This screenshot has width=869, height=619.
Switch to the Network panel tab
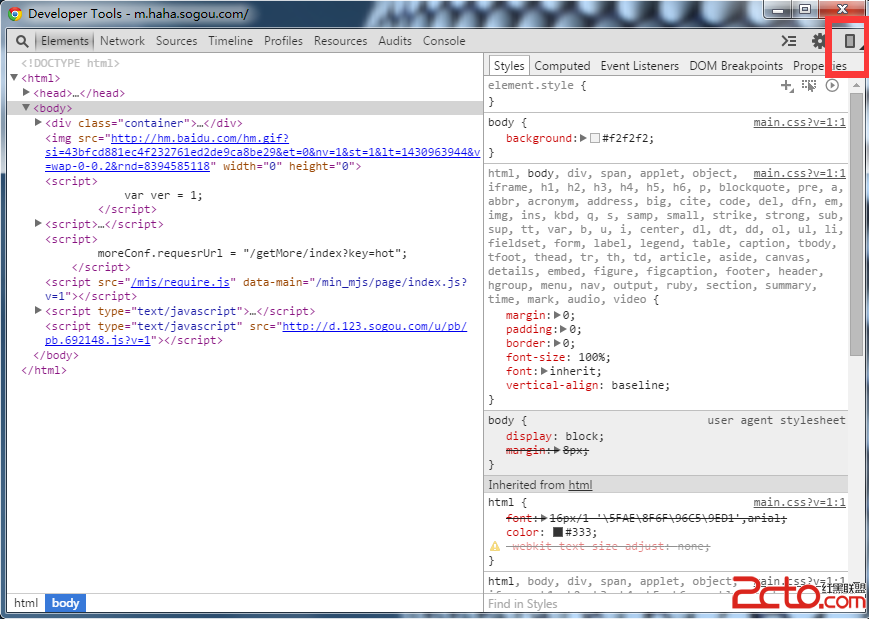click(122, 41)
